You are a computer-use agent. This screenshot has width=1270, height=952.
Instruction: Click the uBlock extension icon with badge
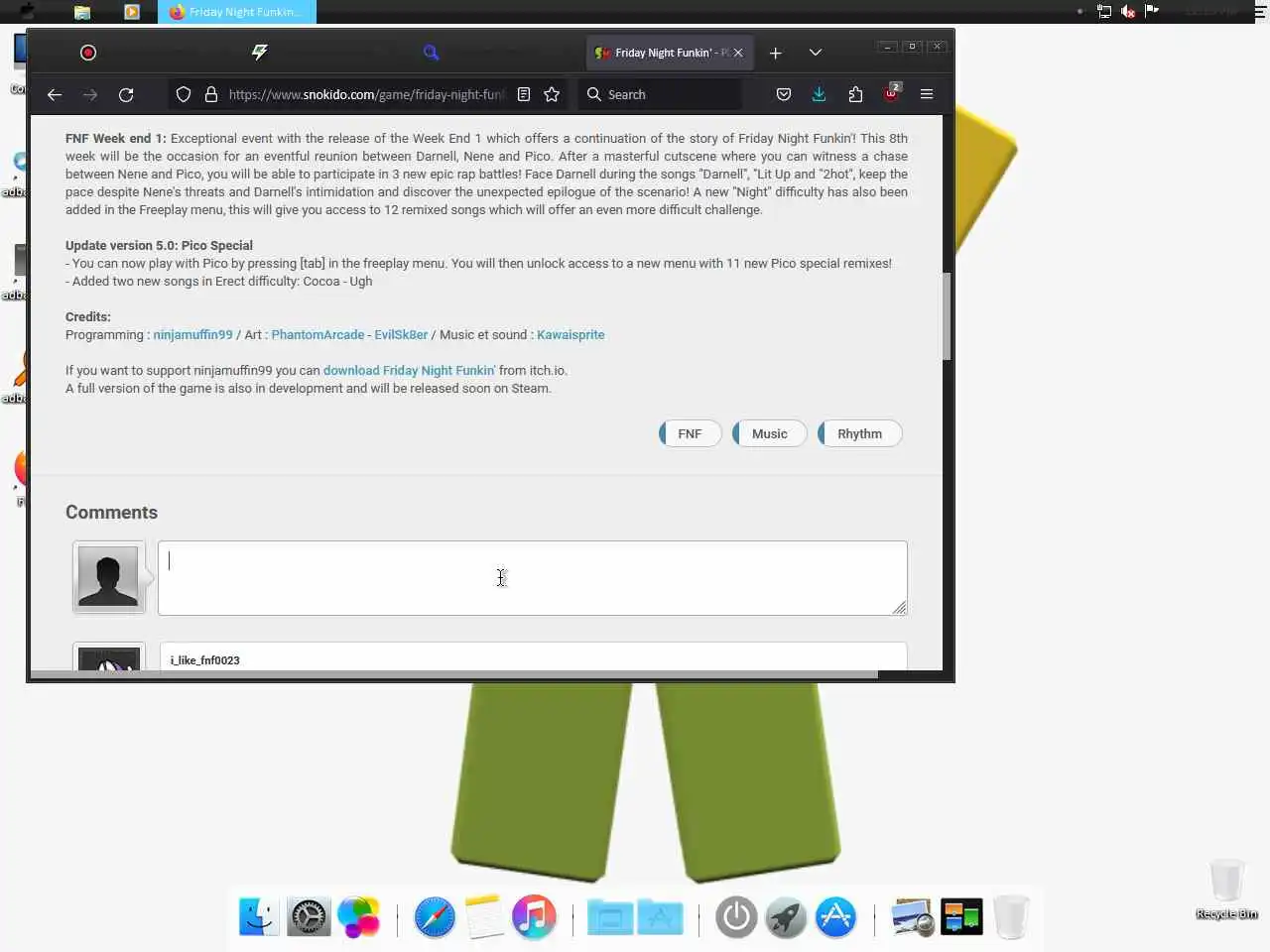(892, 92)
